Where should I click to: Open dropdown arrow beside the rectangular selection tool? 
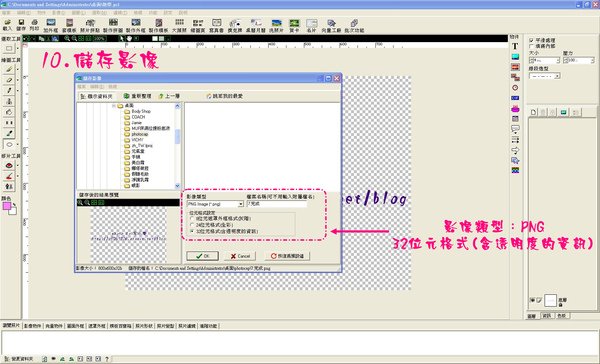(18, 49)
